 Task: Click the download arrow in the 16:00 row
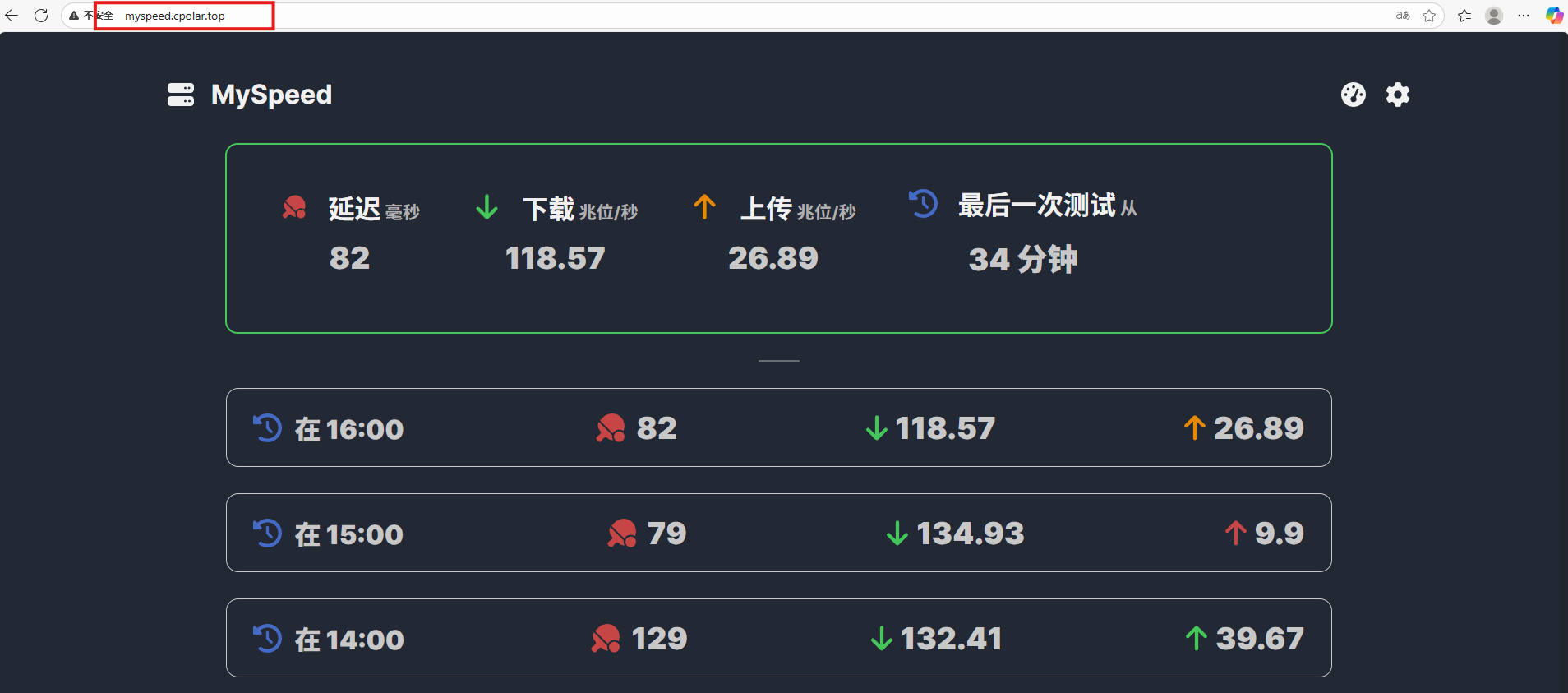click(877, 428)
